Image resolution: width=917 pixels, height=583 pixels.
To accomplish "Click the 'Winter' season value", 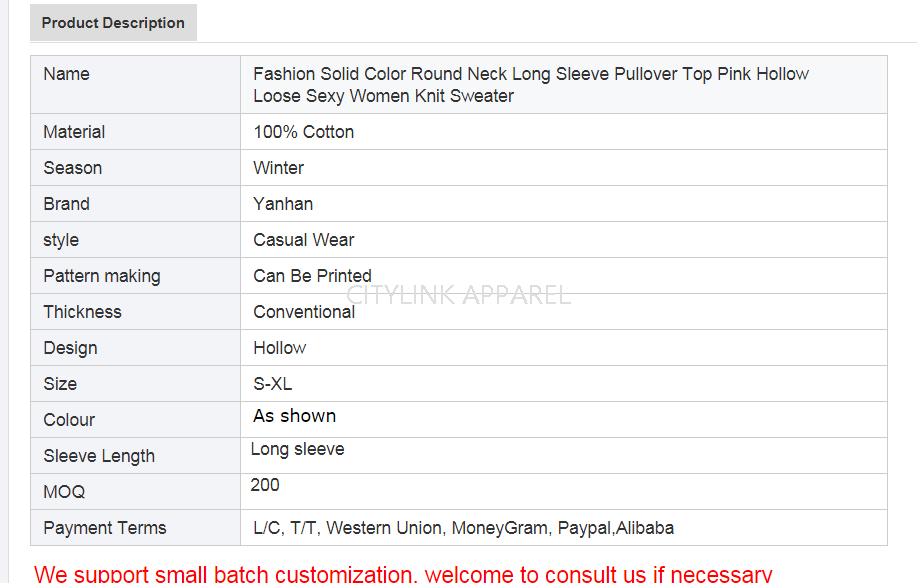I will click(278, 168).
